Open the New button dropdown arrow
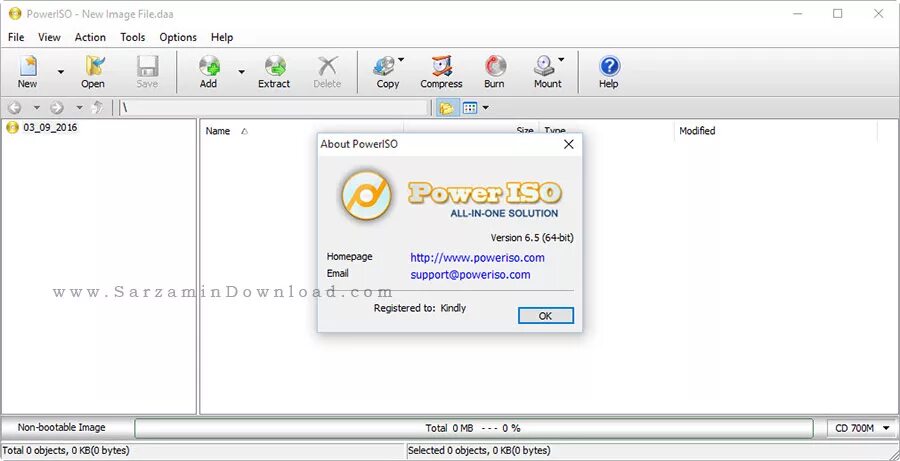The height and width of the screenshot is (461, 900). click(x=60, y=72)
